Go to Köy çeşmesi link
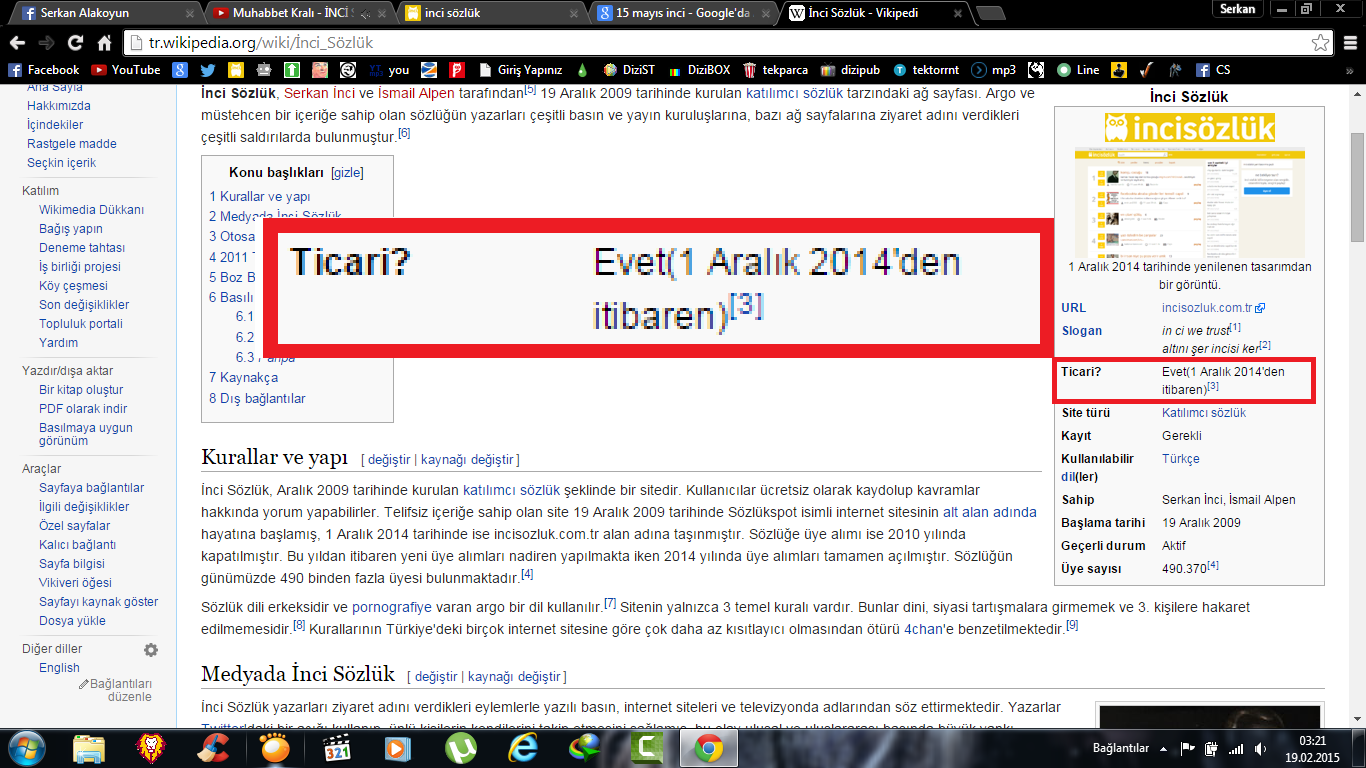1366x768 pixels. pos(73,286)
